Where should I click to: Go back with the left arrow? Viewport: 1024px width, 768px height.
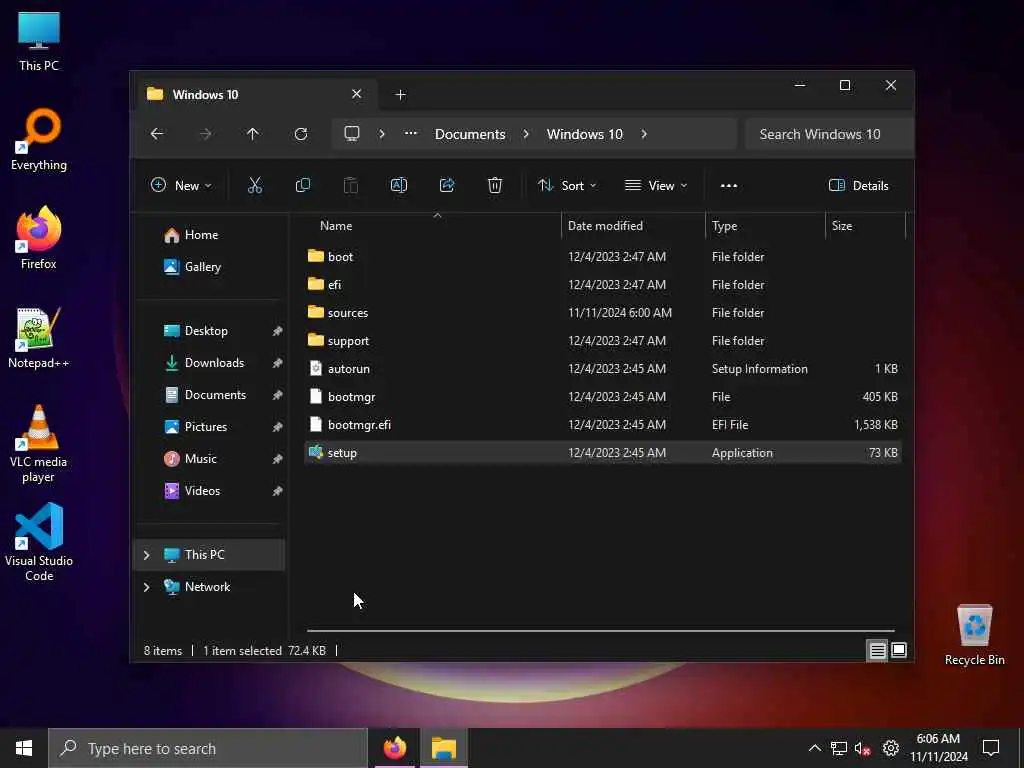click(x=157, y=134)
